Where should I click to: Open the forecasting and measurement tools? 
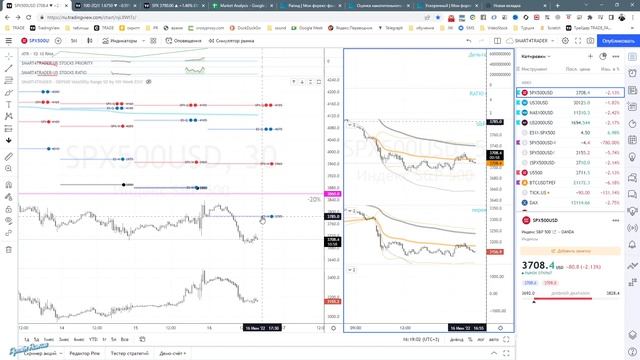click(x=9, y=129)
